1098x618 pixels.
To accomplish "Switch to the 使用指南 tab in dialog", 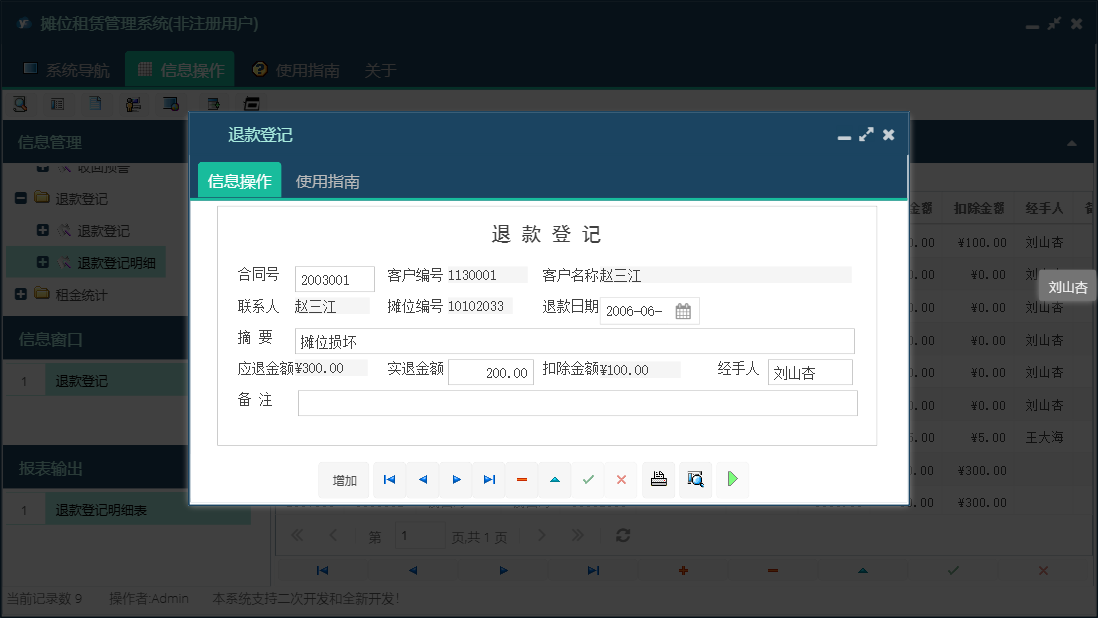I will (326, 181).
